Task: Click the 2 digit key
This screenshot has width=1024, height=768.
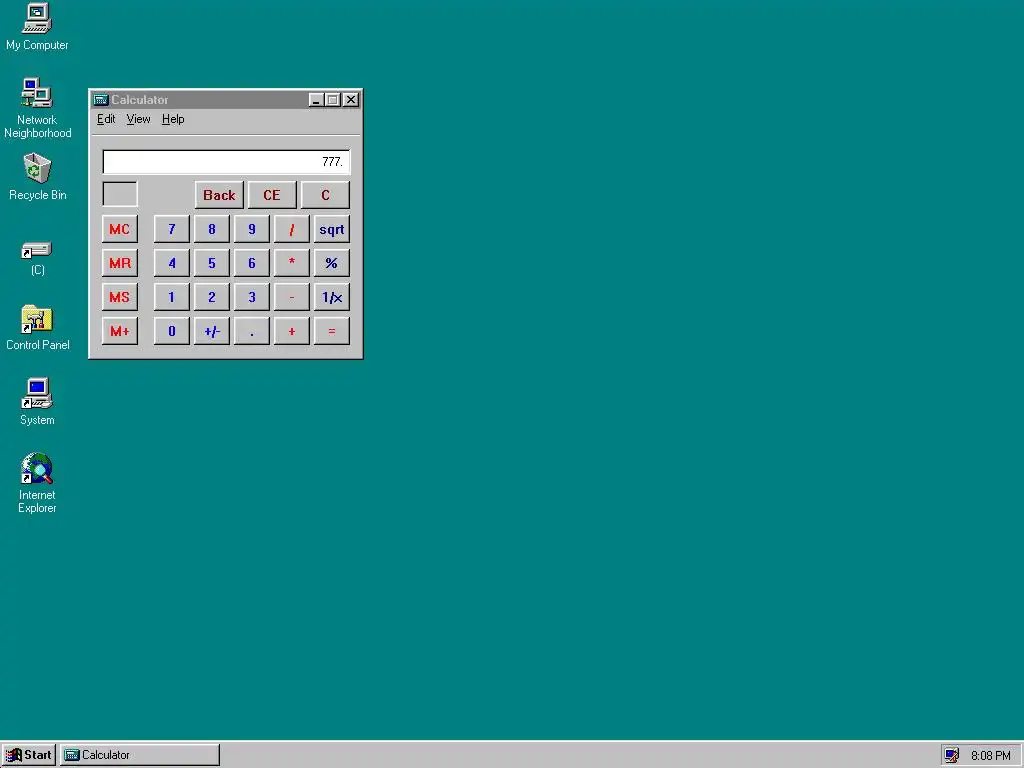Action: 212,297
